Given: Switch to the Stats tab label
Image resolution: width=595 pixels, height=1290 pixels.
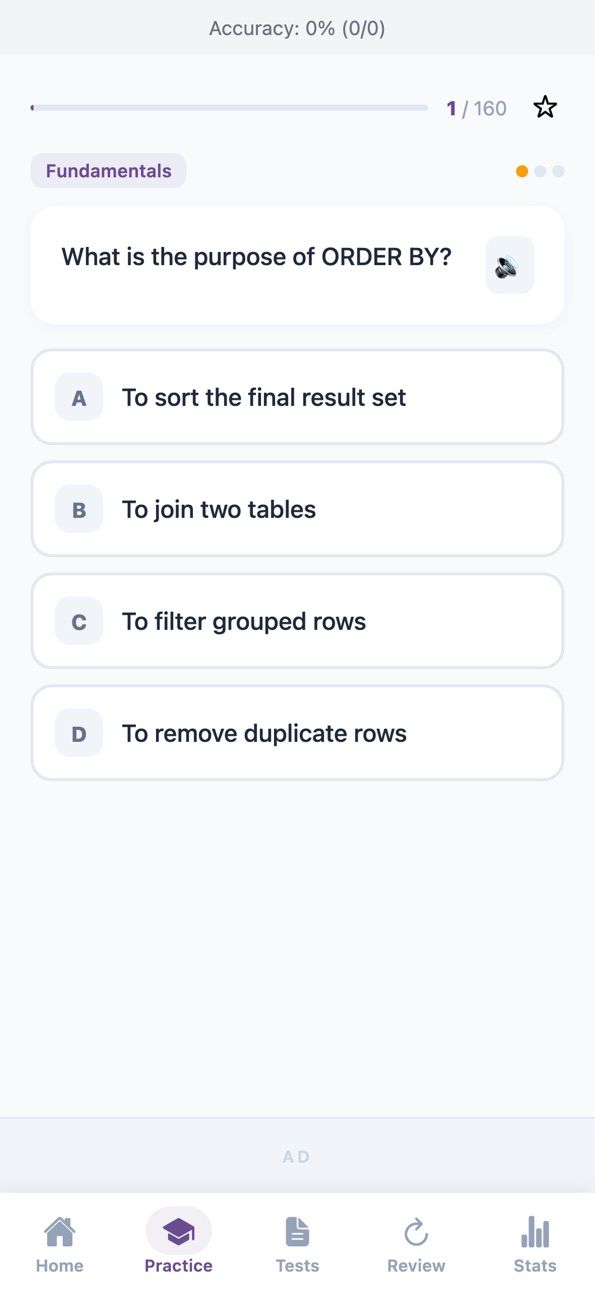Looking at the screenshot, I should point(535,1266).
